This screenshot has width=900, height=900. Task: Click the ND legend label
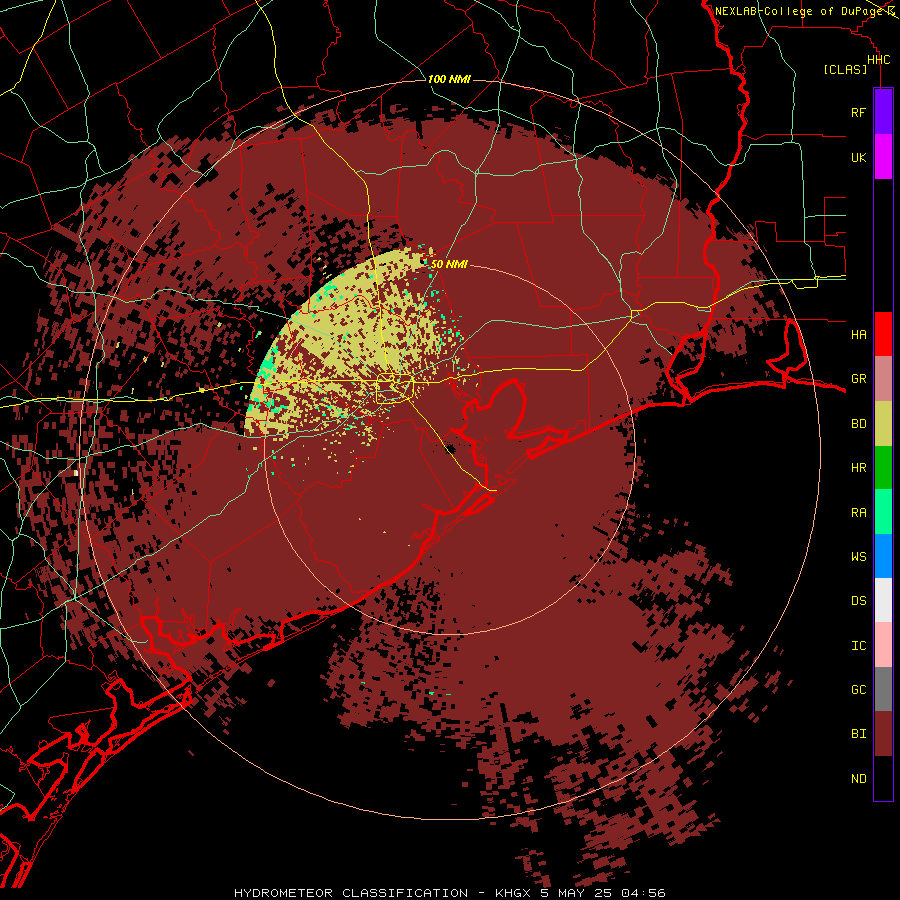[x=858, y=779]
